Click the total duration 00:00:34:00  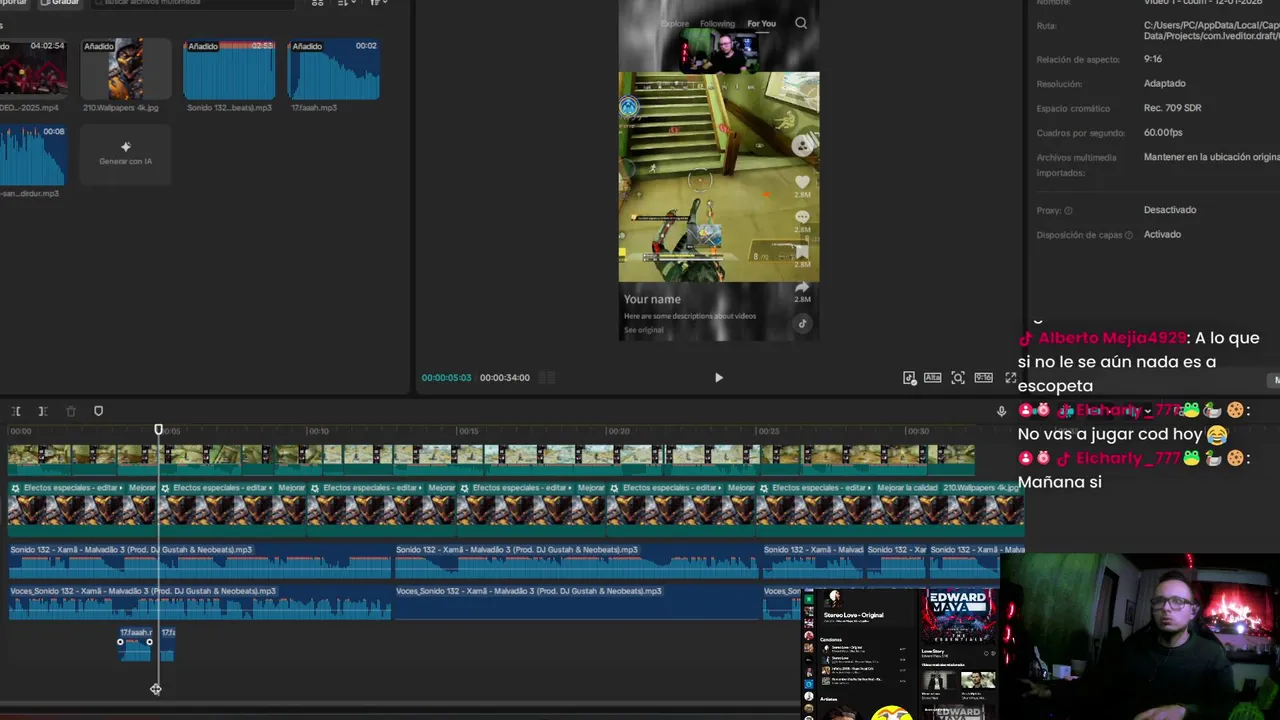505,378
